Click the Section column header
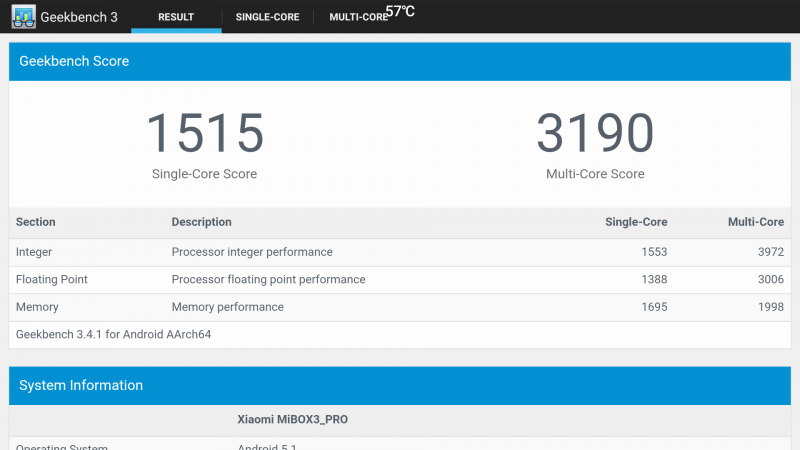This screenshot has width=800, height=450. click(36, 222)
